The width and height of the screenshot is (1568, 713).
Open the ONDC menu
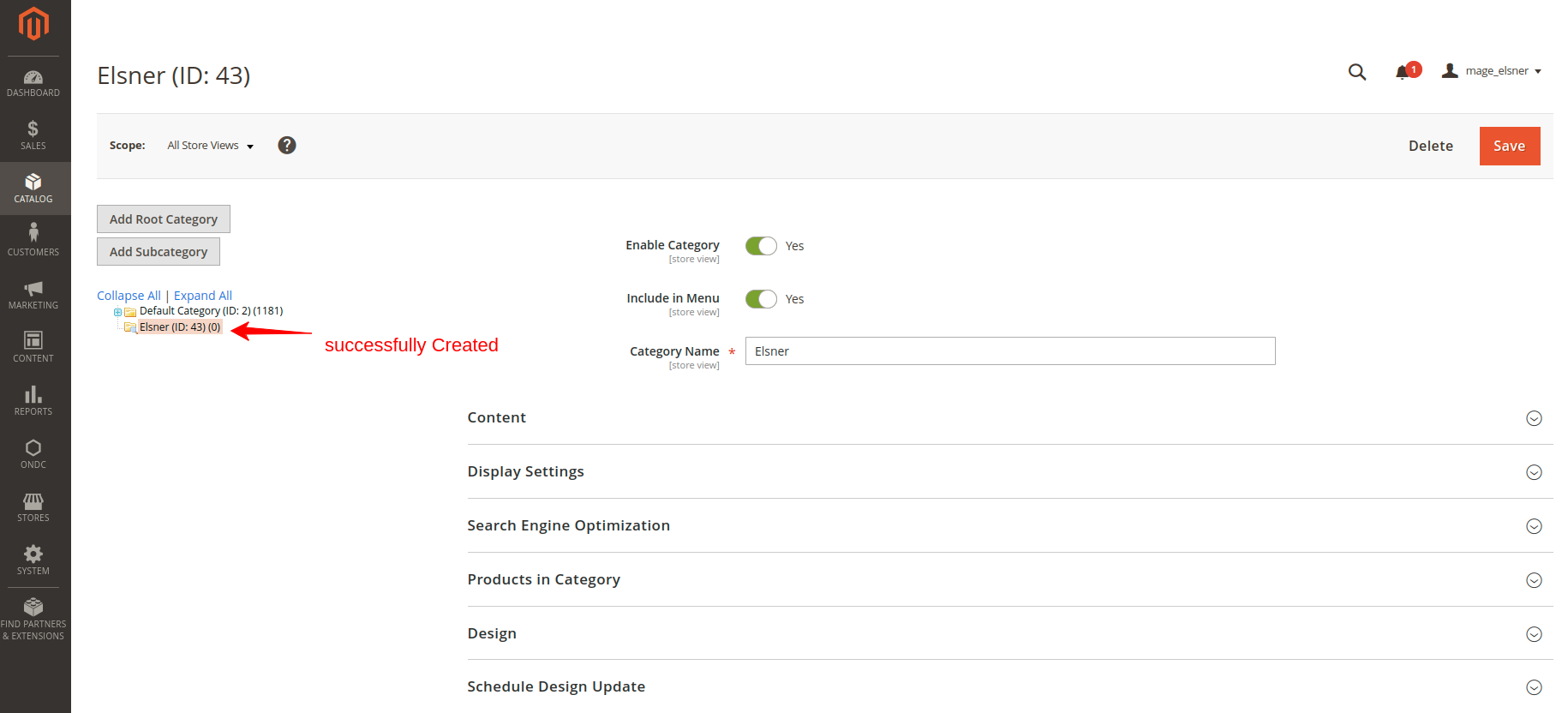coord(33,454)
